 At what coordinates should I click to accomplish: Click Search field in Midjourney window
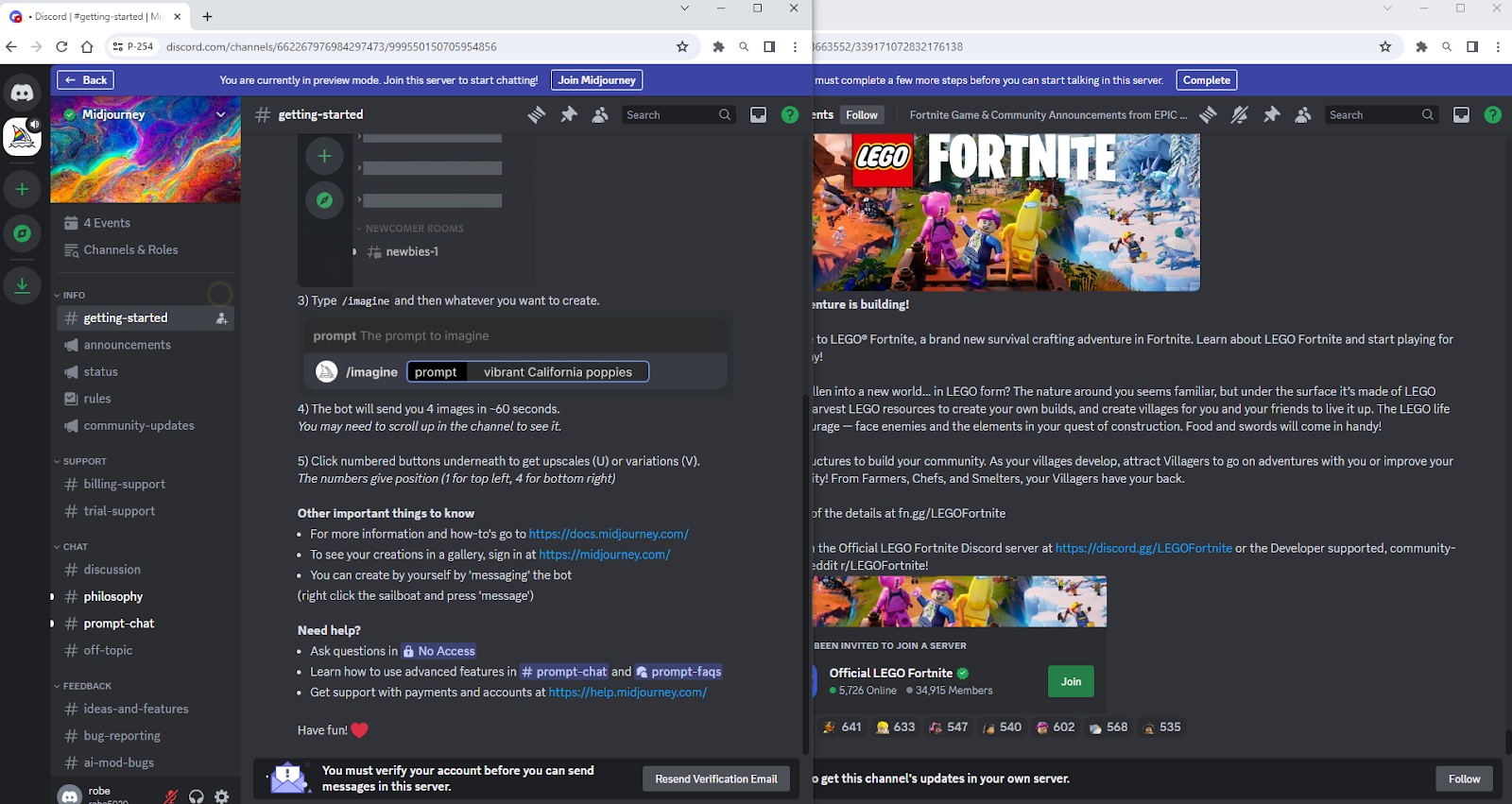point(679,114)
